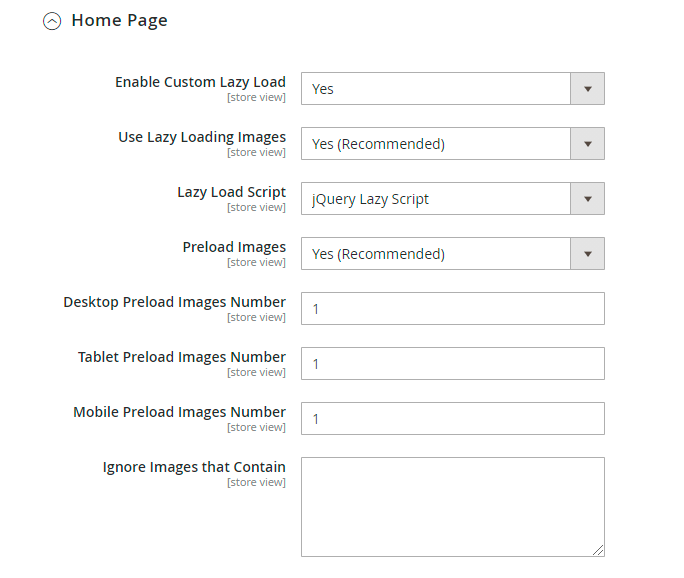The height and width of the screenshot is (578, 684).
Task: Click the arrow button of Lazy Load Script
Action: pos(587,199)
